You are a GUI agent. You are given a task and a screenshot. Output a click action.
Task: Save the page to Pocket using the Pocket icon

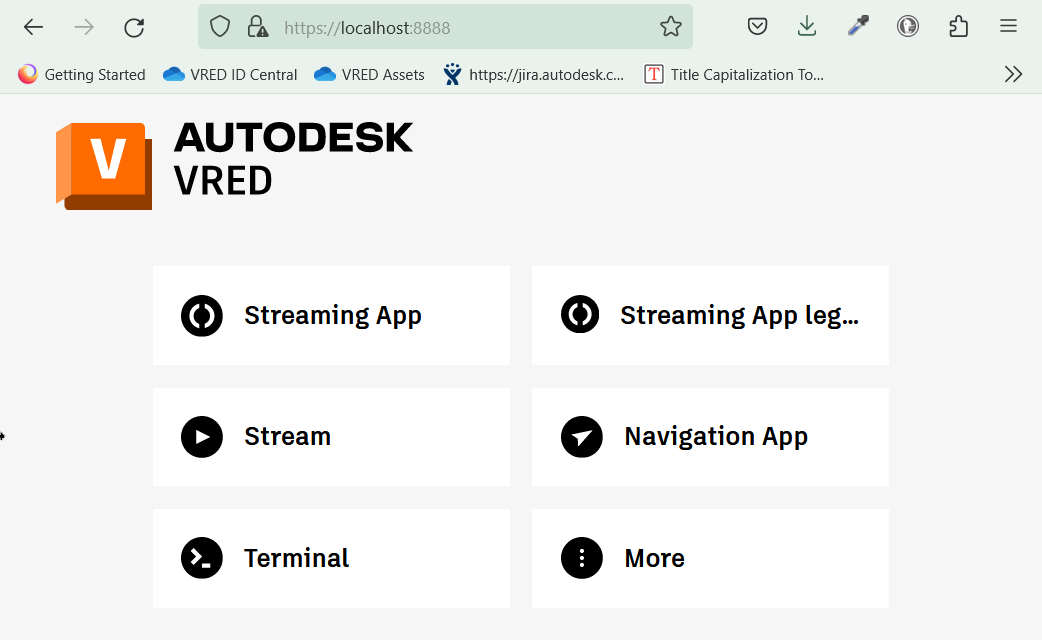pyautogui.click(x=758, y=27)
